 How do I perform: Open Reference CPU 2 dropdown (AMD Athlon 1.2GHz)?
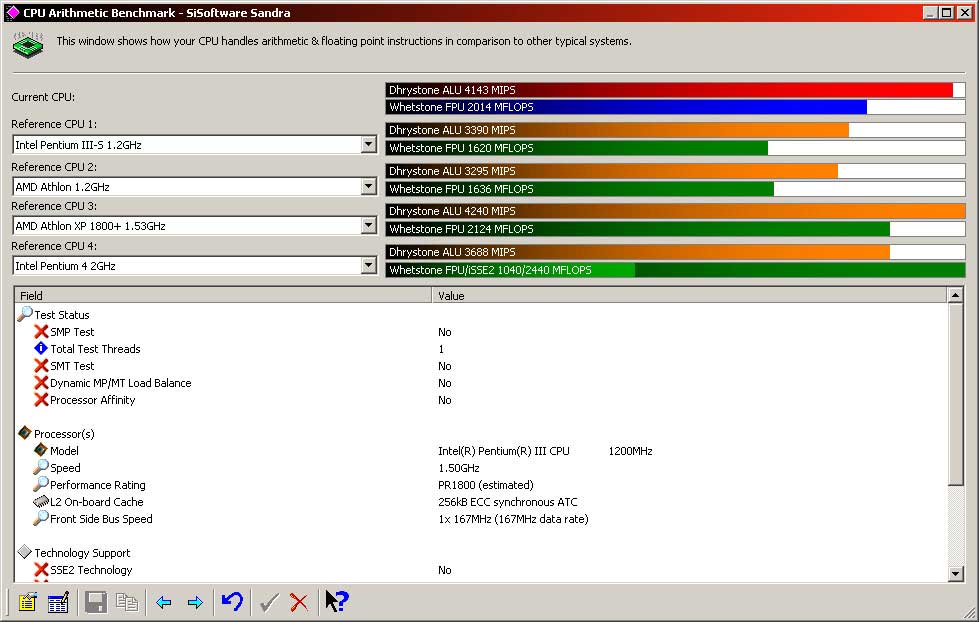click(x=368, y=186)
